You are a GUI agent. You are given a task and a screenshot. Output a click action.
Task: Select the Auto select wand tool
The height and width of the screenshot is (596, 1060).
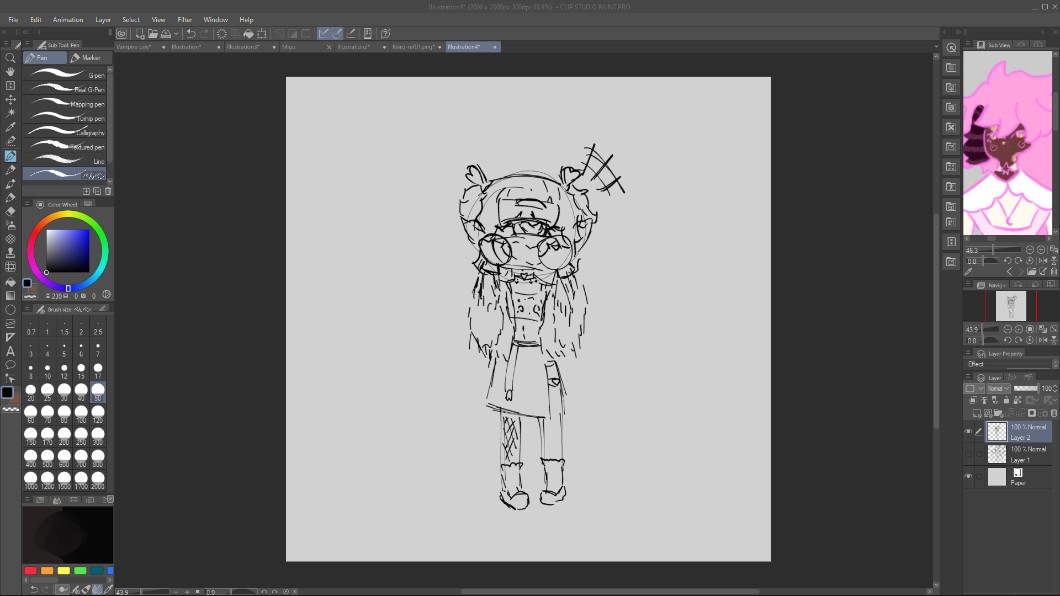(10, 114)
